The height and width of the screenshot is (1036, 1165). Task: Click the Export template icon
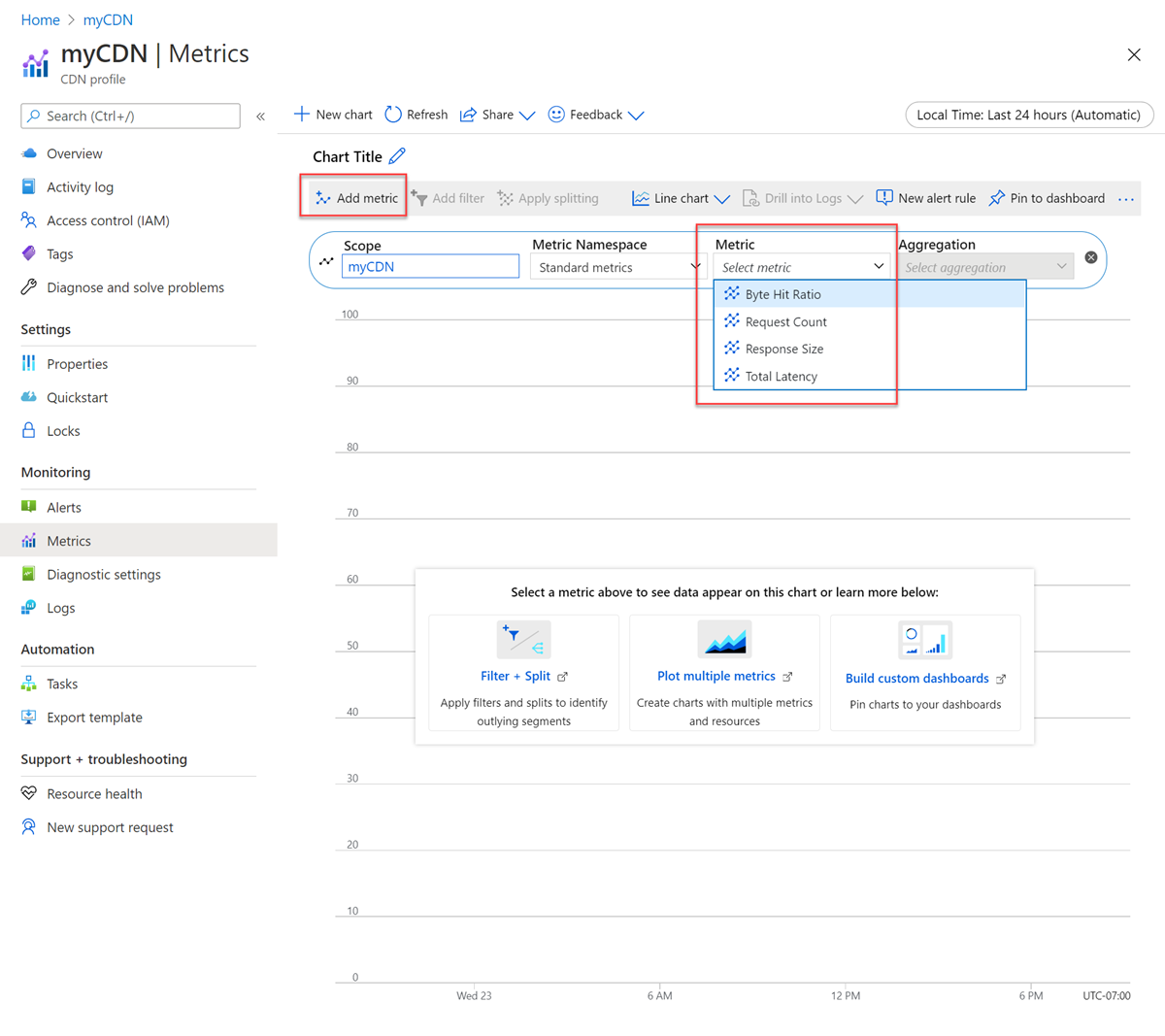[29, 718]
